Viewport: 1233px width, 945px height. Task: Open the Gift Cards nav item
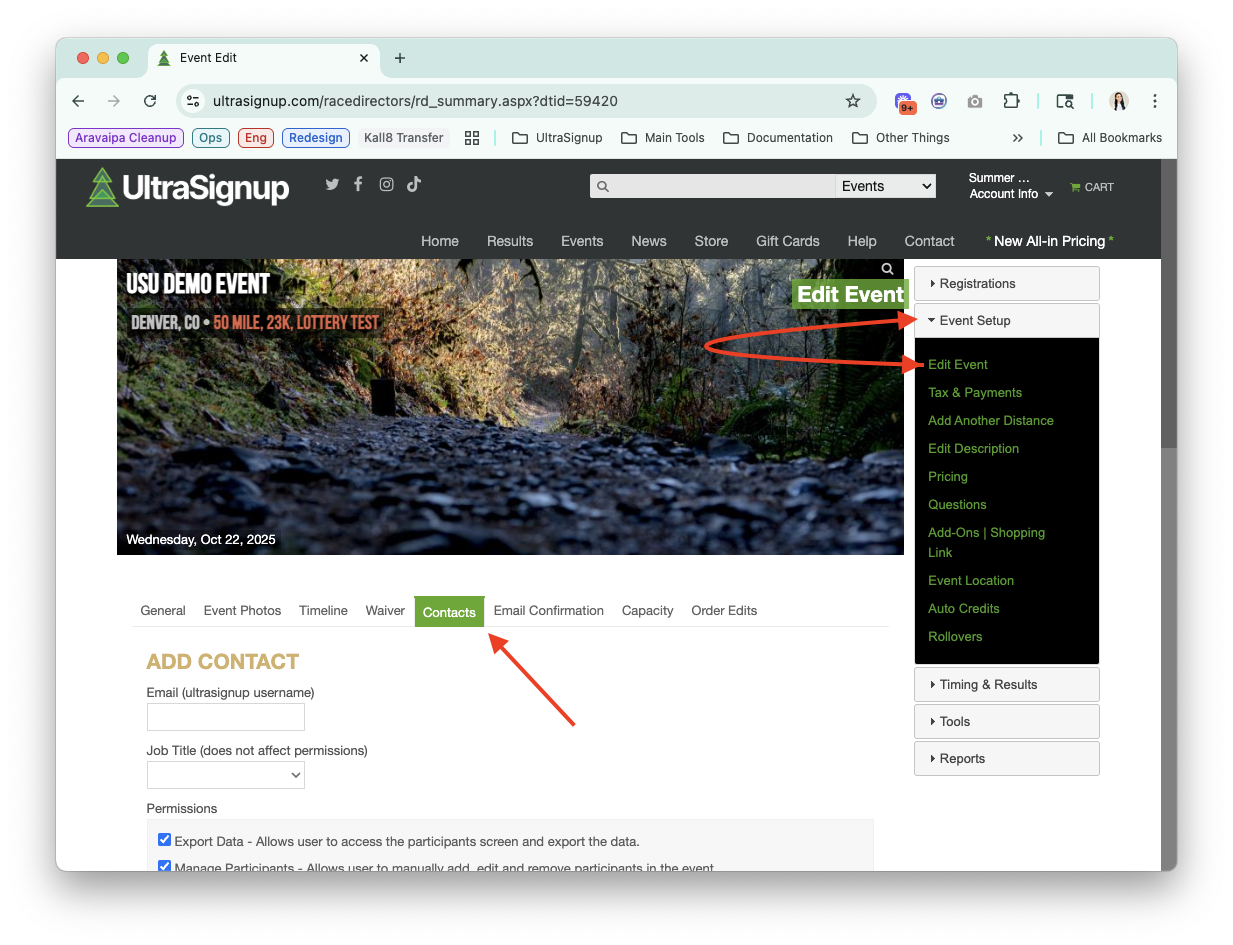click(788, 241)
